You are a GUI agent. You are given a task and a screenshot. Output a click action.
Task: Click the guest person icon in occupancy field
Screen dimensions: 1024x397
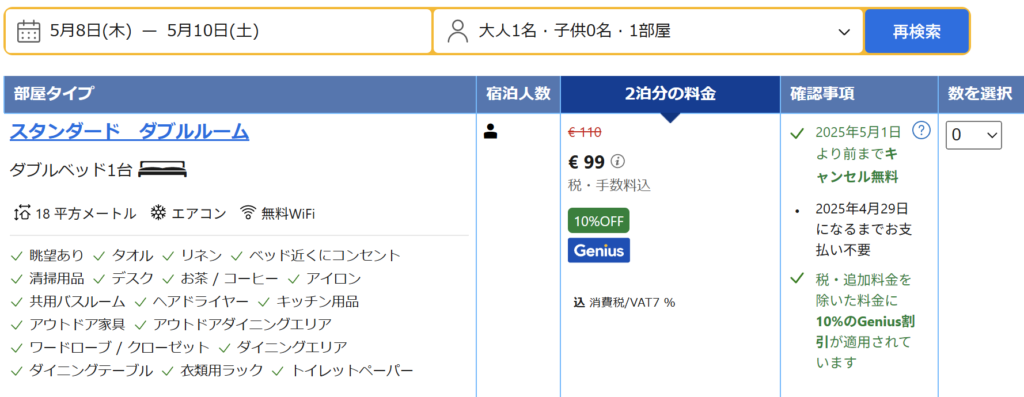(458, 31)
